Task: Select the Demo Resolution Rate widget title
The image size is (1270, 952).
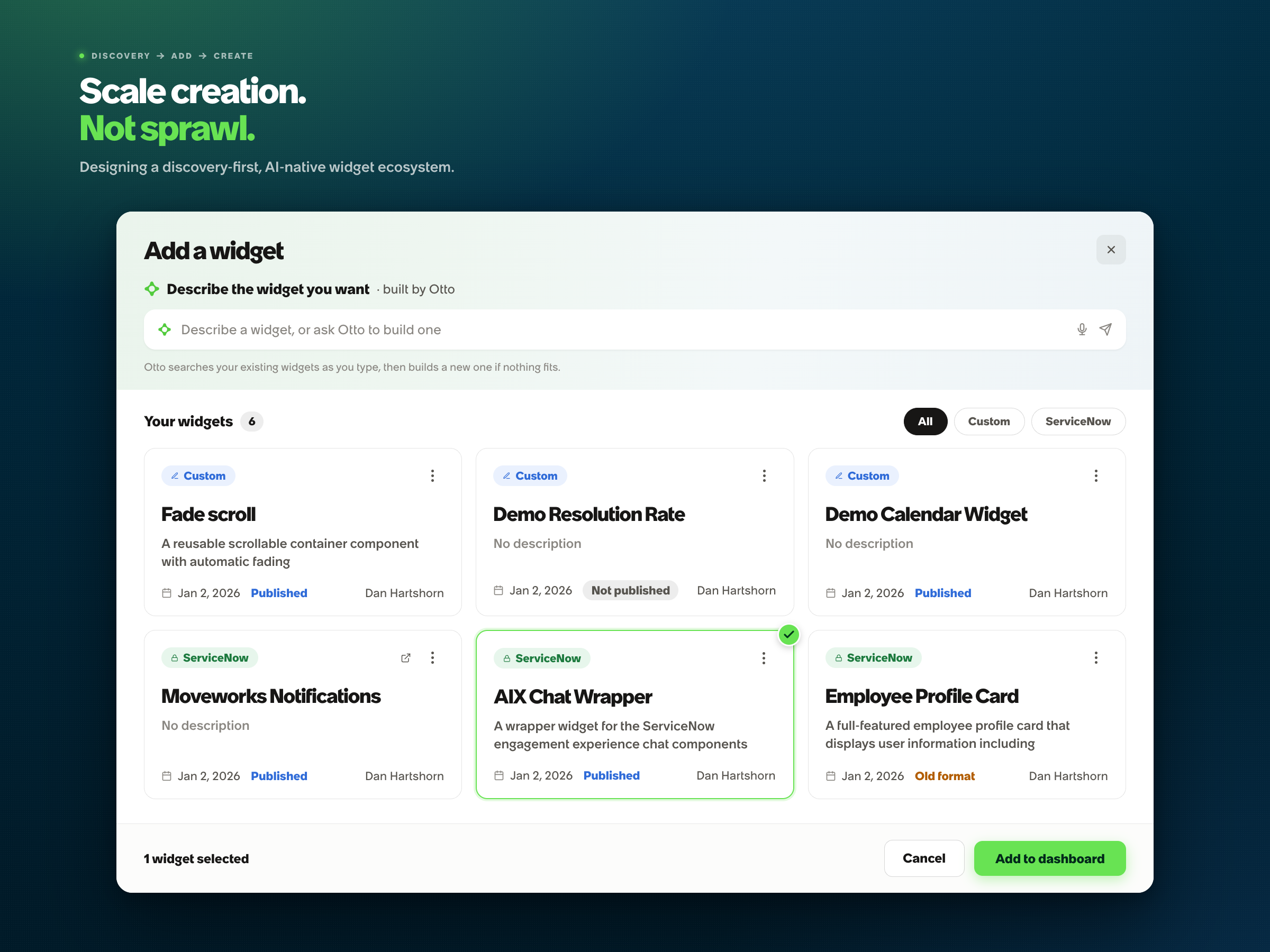Action: pos(588,514)
